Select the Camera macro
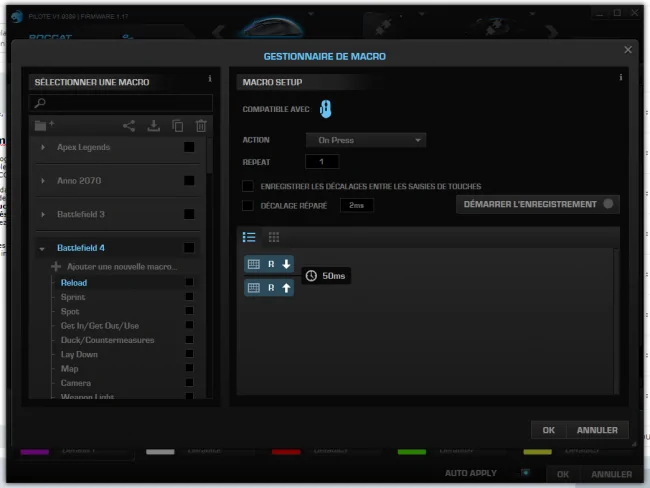 tap(76, 383)
